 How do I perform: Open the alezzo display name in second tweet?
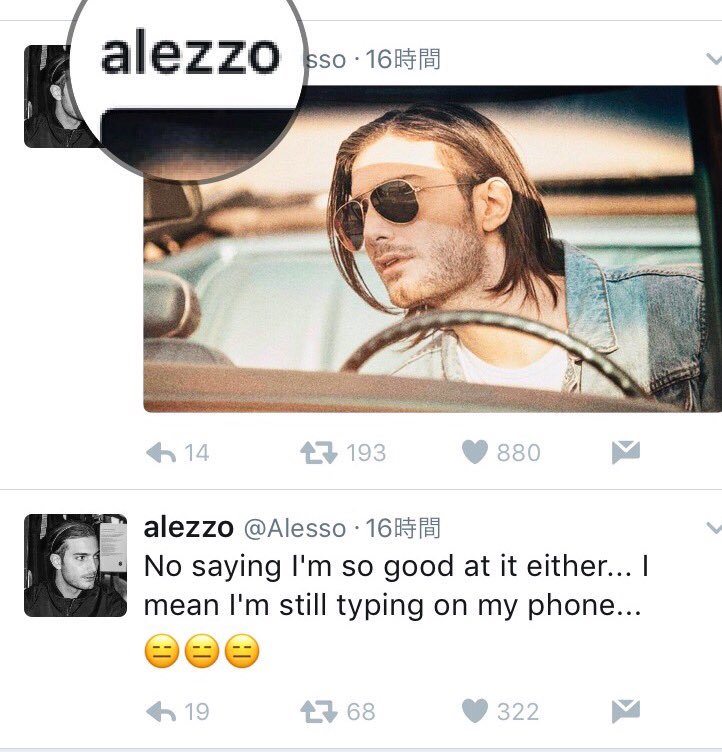(x=189, y=528)
